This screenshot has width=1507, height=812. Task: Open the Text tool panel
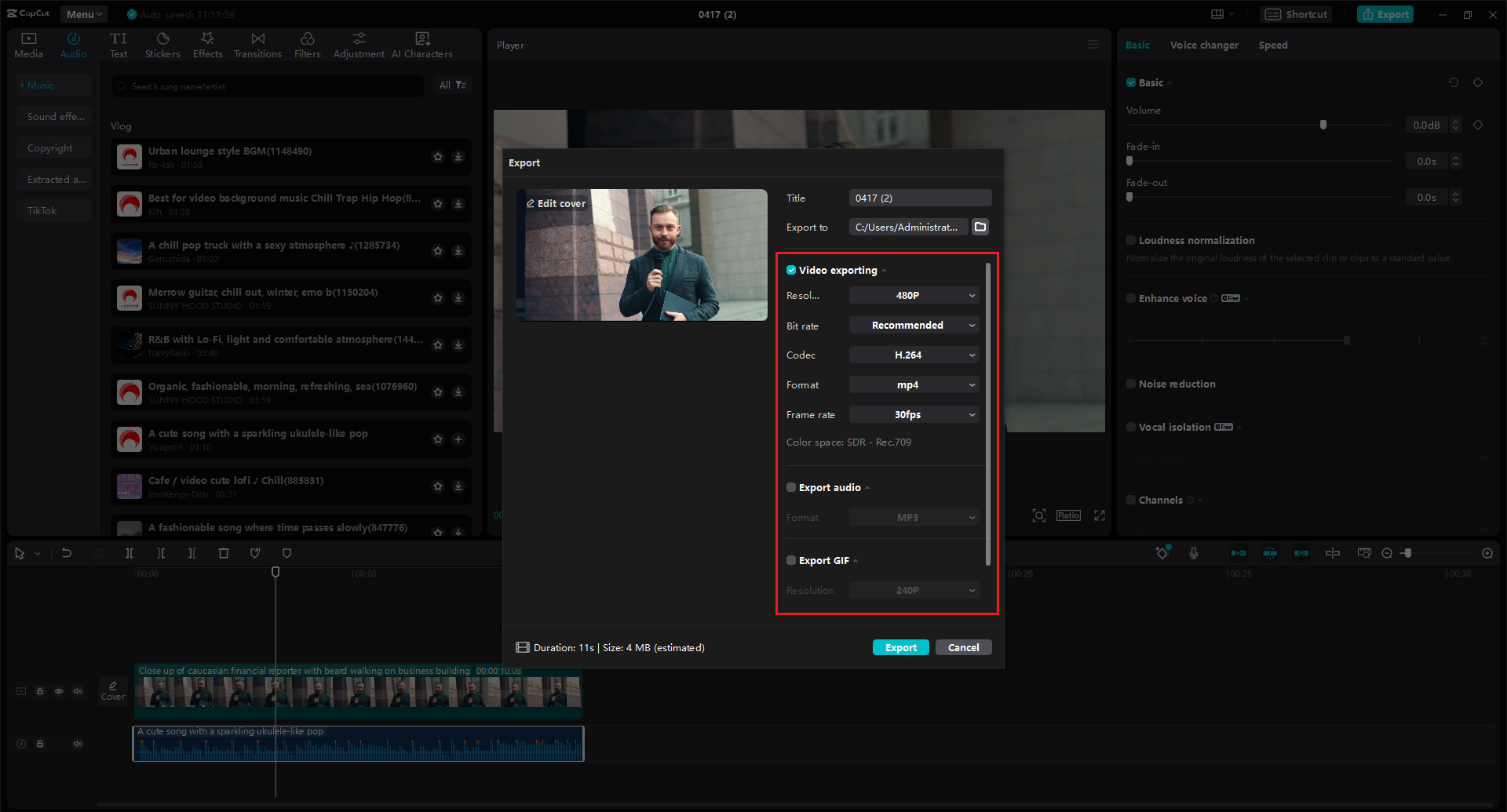119,46
